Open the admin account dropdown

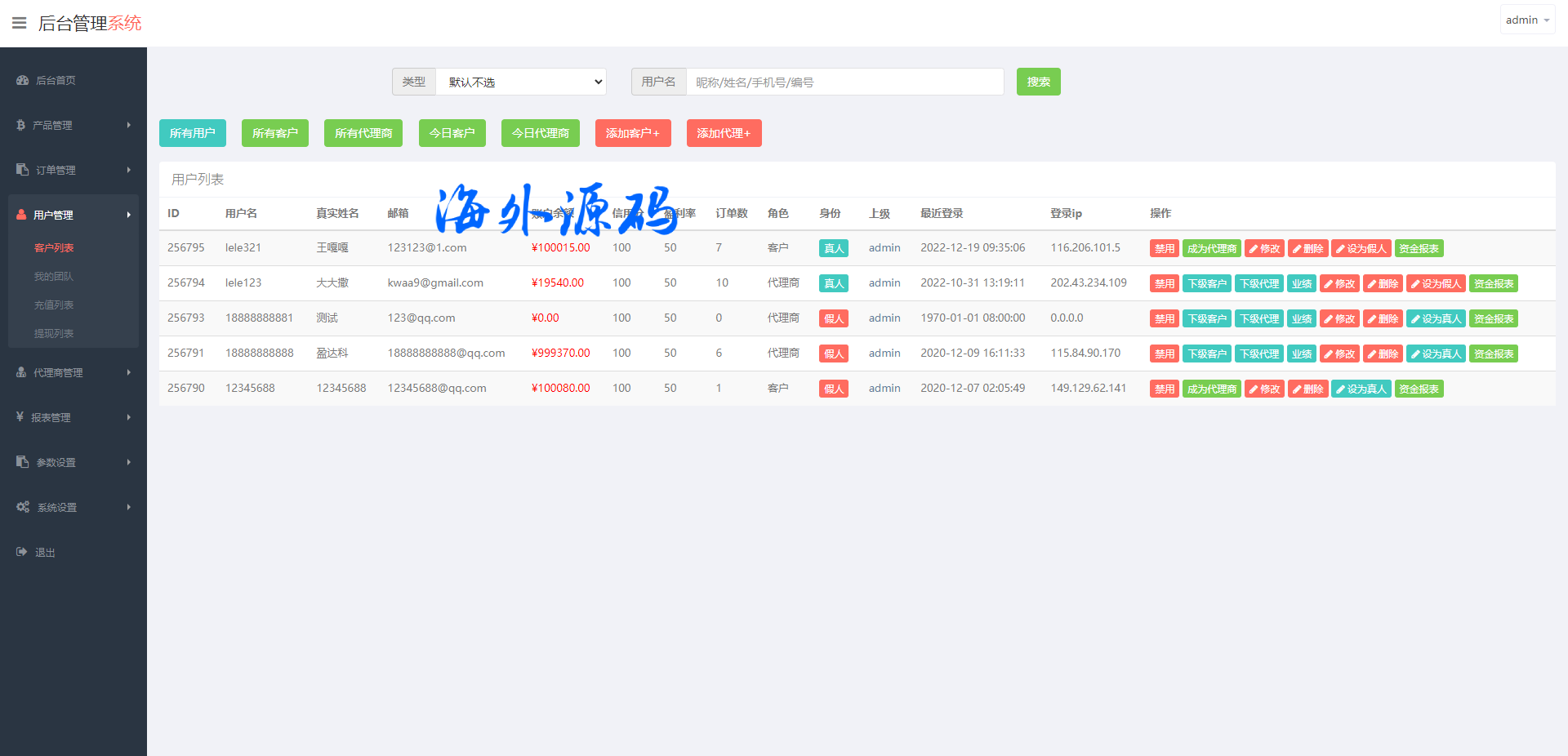pos(1527,20)
